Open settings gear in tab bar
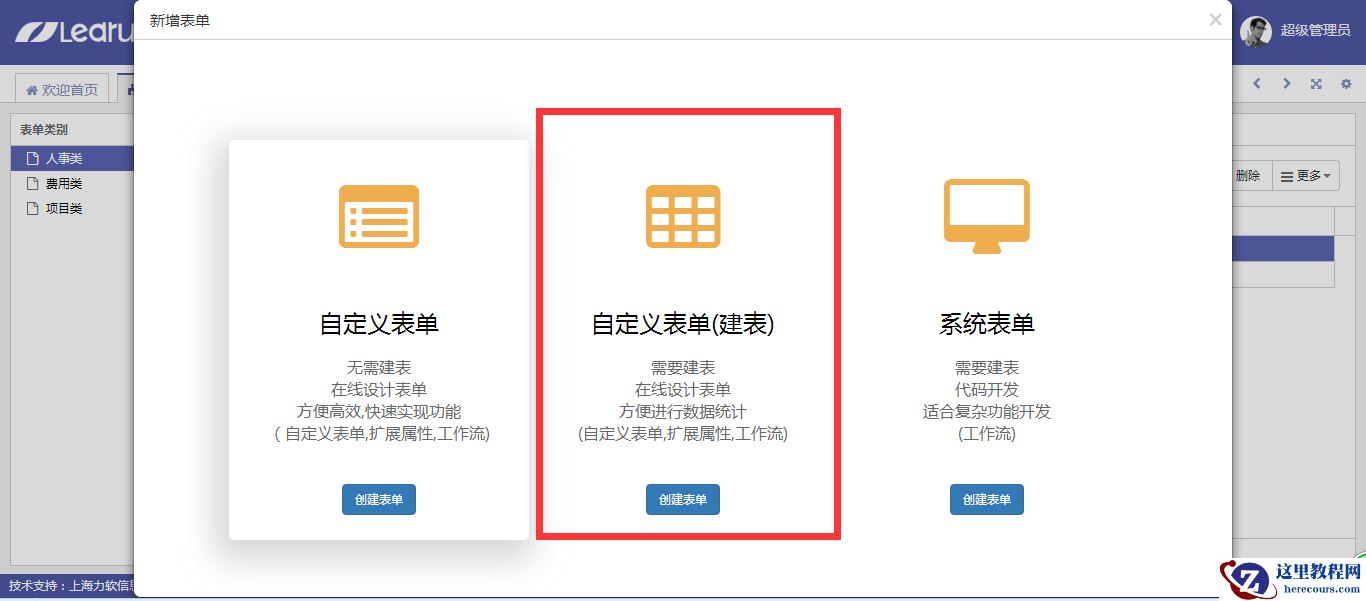Screen dimensions: 1366x601 (1346, 84)
